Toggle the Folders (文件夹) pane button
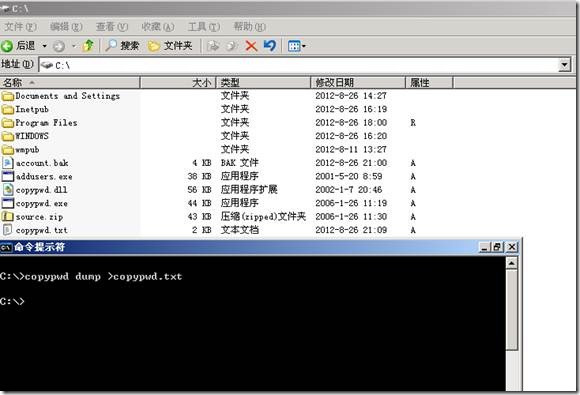The image size is (580, 395). pos(170,46)
